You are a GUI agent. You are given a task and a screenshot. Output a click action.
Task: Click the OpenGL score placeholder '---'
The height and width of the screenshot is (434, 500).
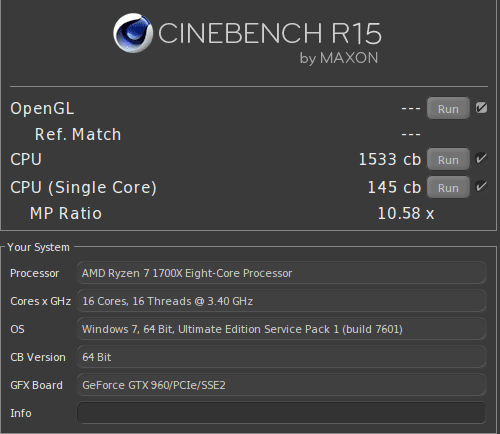point(411,109)
